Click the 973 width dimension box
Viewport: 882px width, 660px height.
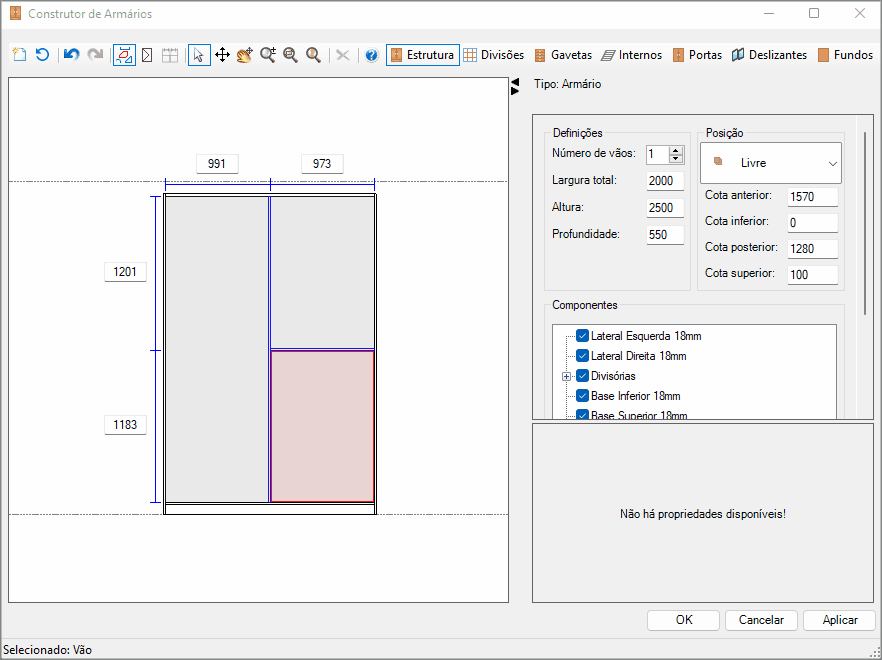point(322,164)
